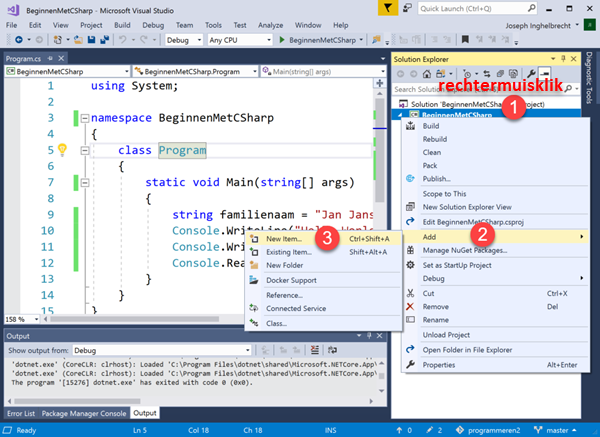Collapse the static void Main method block
600x437 pixels.
(x=85, y=183)
